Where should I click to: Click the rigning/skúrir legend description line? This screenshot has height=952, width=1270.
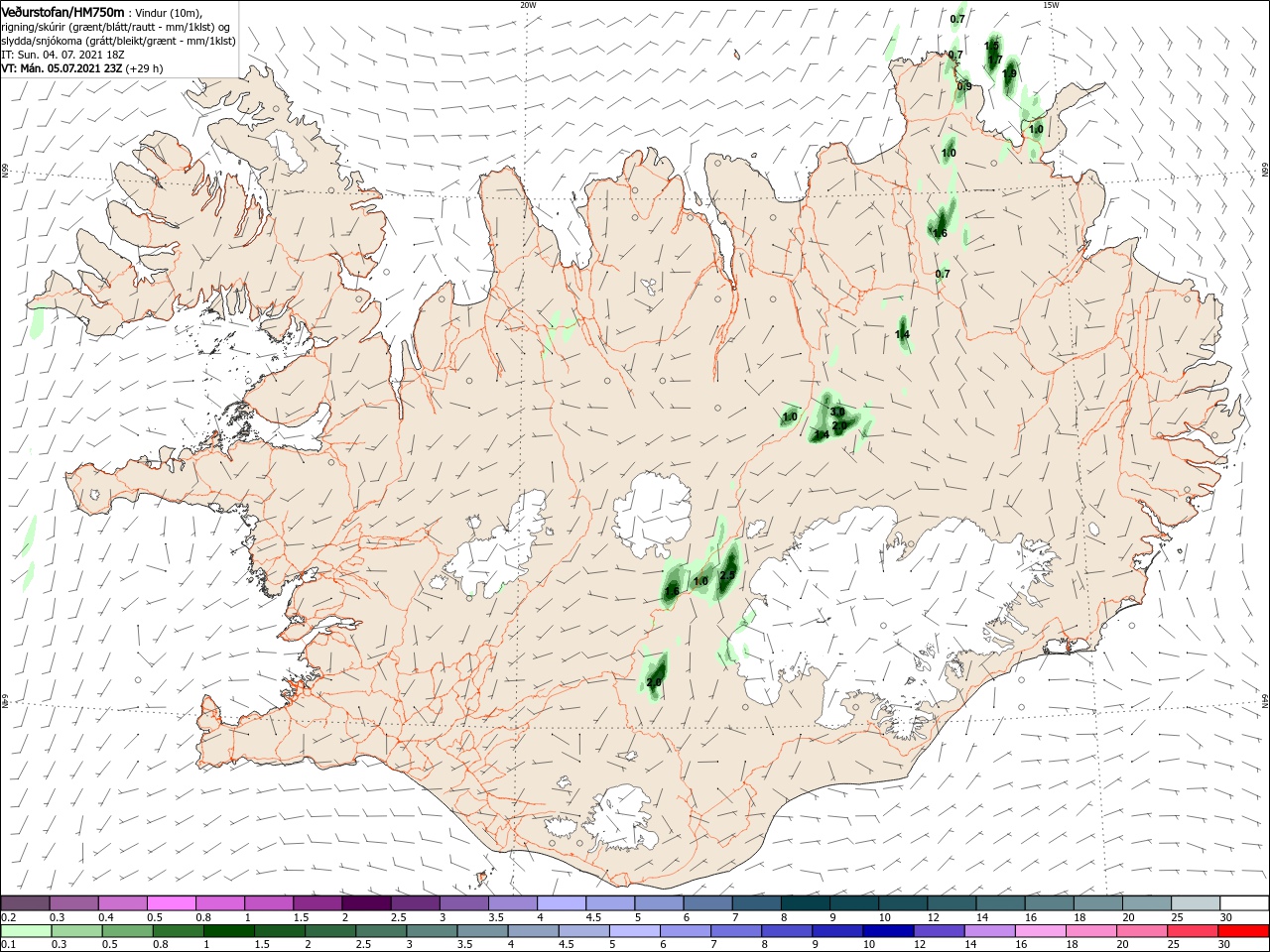pyautogui.click(x=115, y=26)
